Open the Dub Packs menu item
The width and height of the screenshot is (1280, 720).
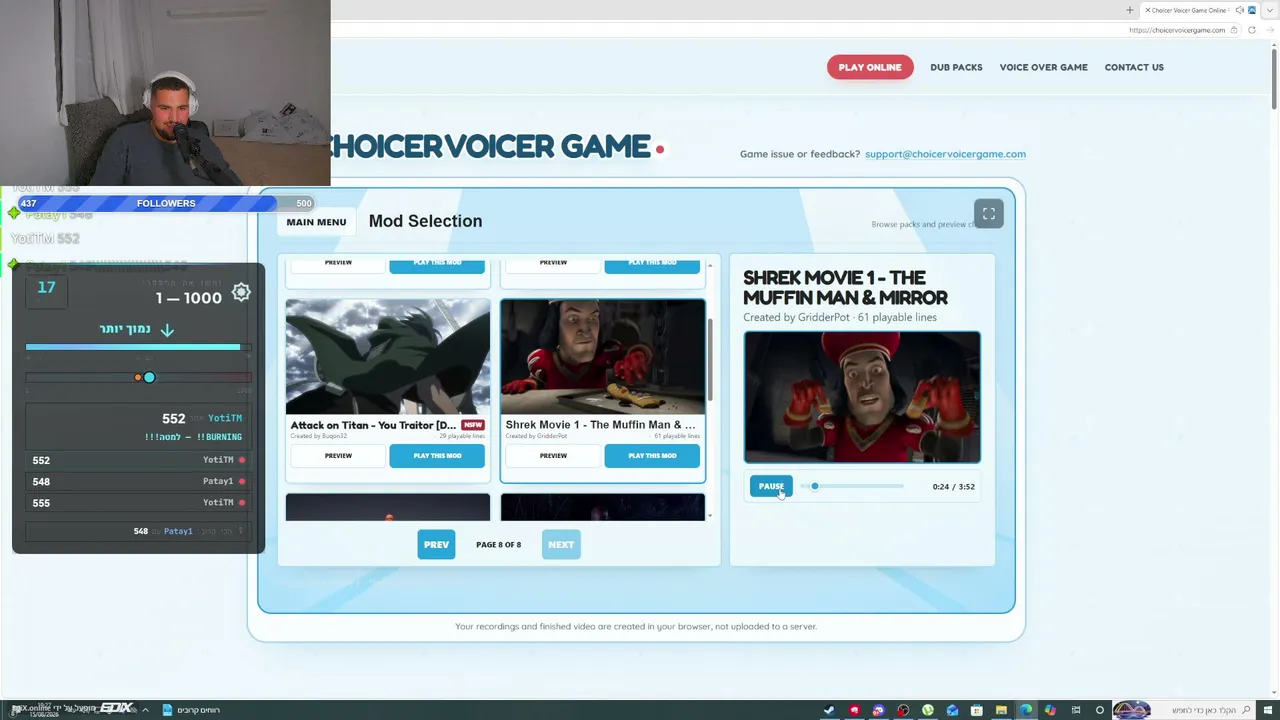pyautogui.click(x=956, y=67)
